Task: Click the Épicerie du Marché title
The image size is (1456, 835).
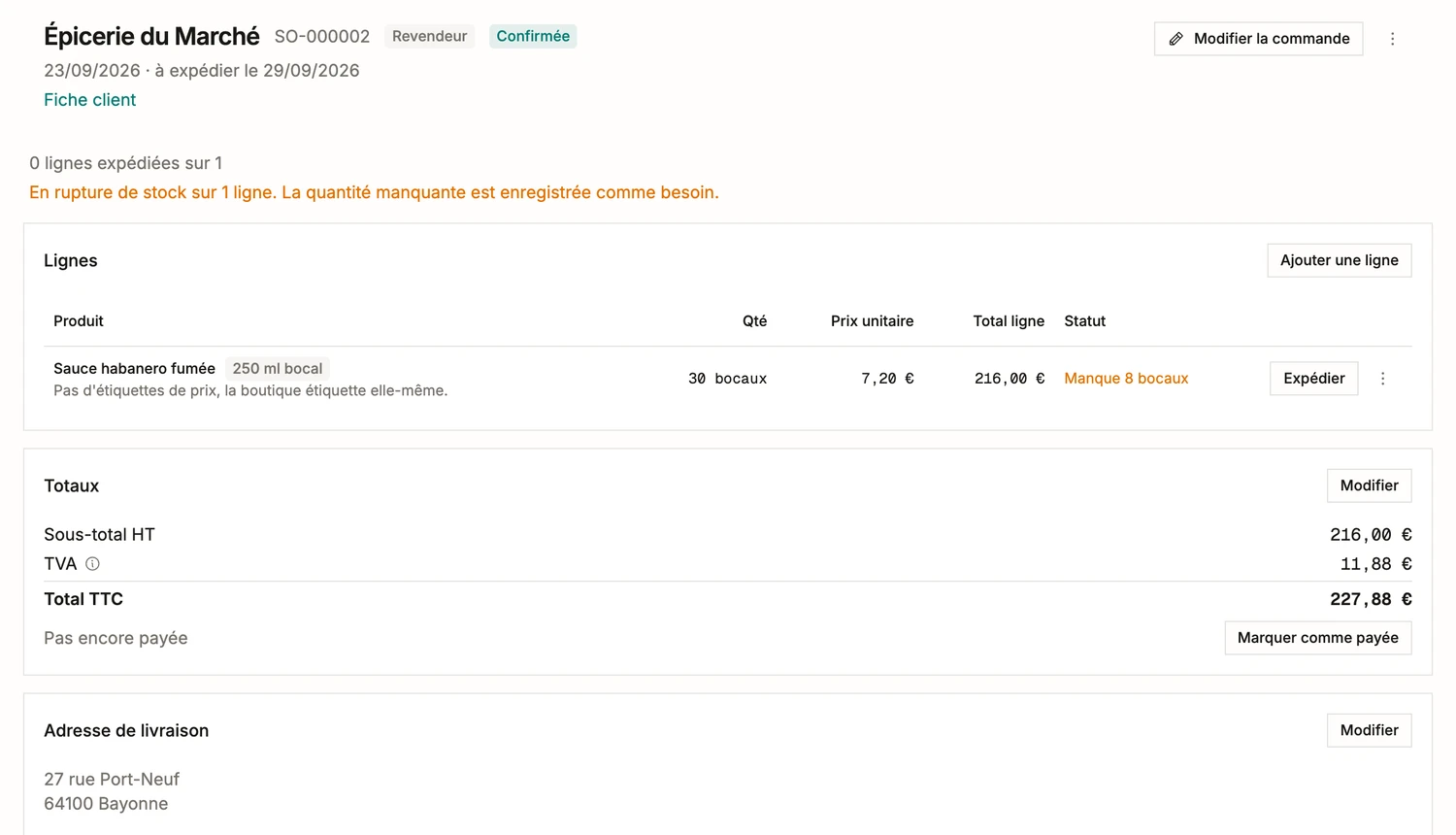Action: pyautogui.click(x=151, y=37)
